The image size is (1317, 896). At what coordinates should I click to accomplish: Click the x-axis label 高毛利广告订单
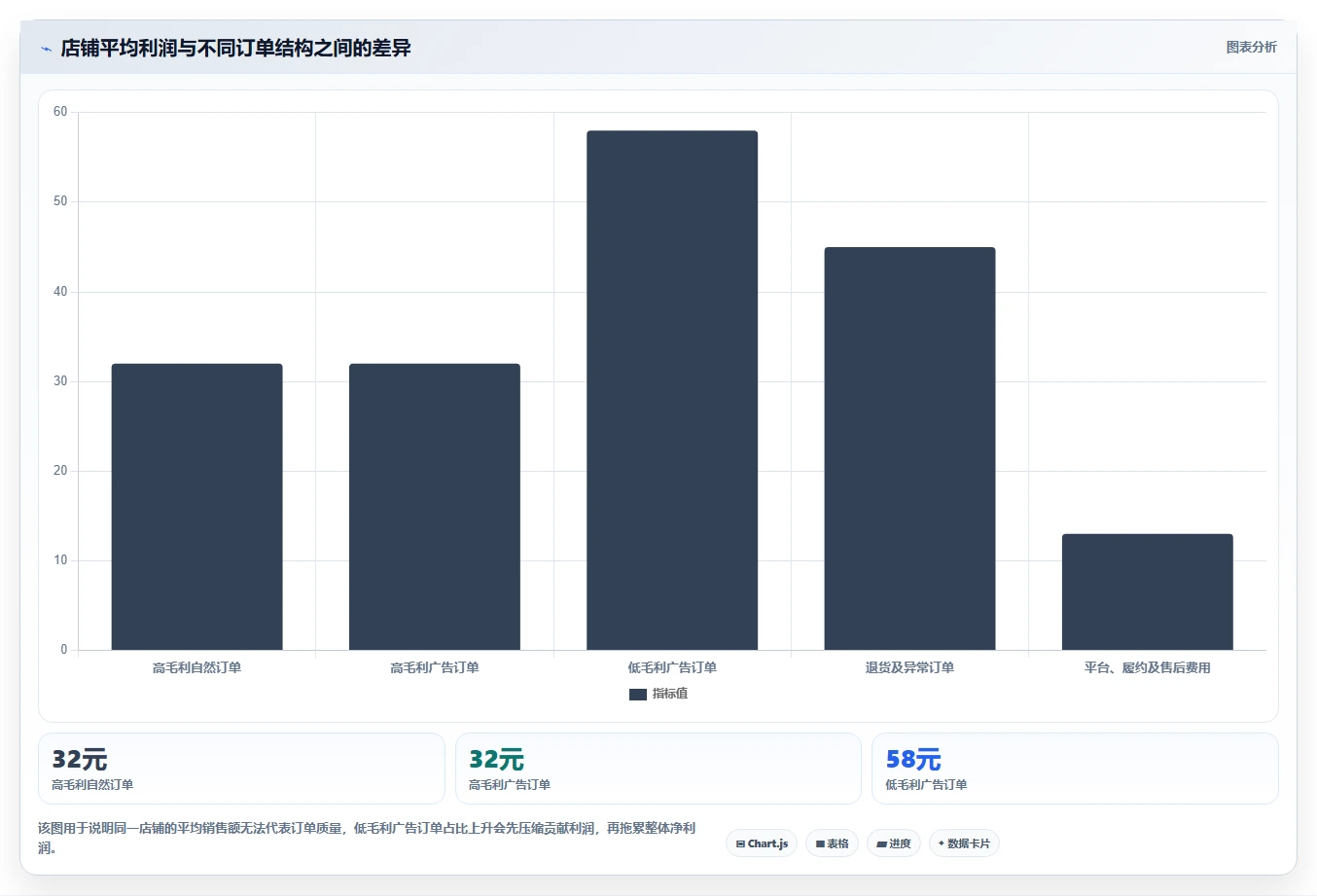click(x=435, y=668)
